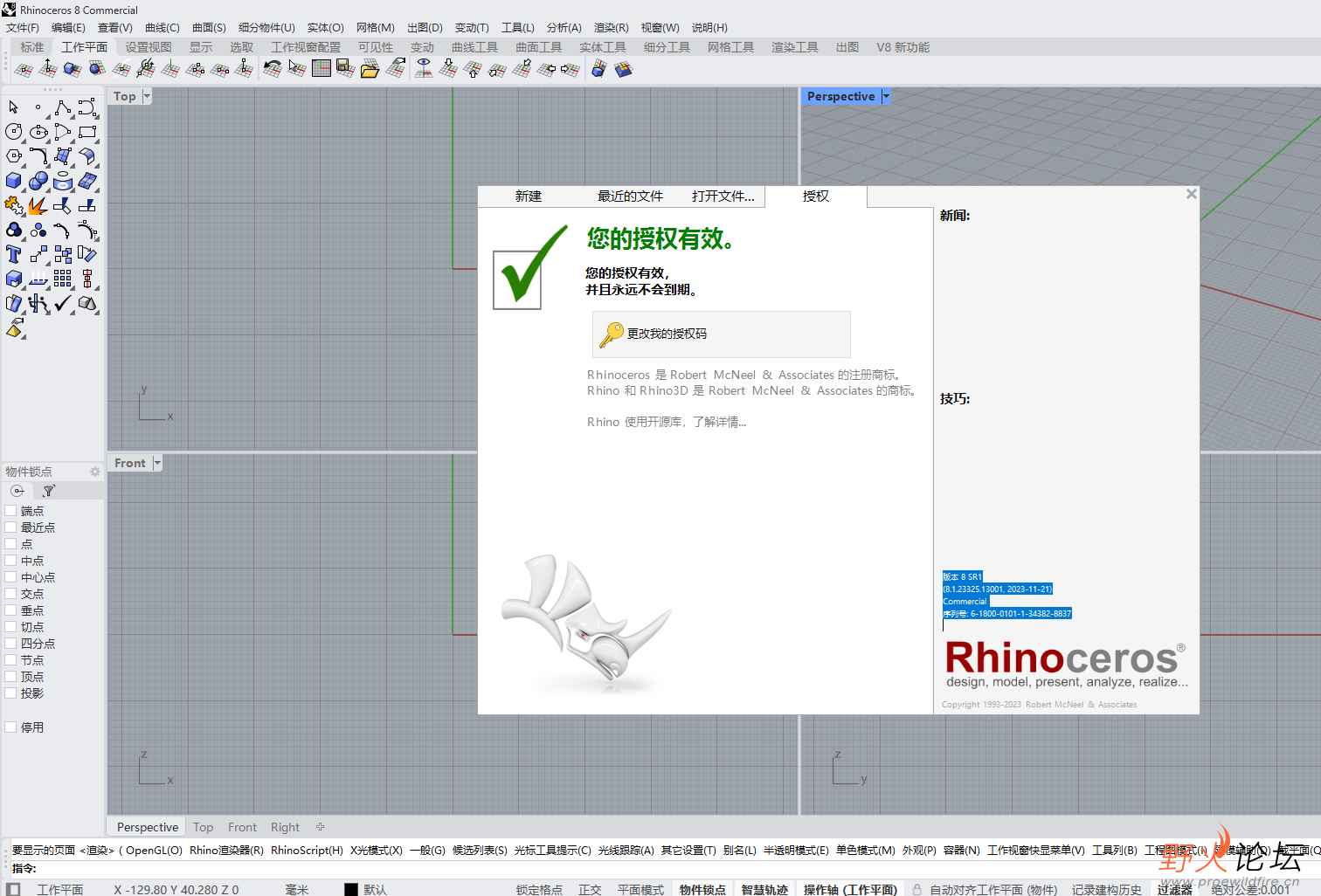Click the 毫米 units status bar field
The height and width of the screenshot is (896, 1321).
297,889
